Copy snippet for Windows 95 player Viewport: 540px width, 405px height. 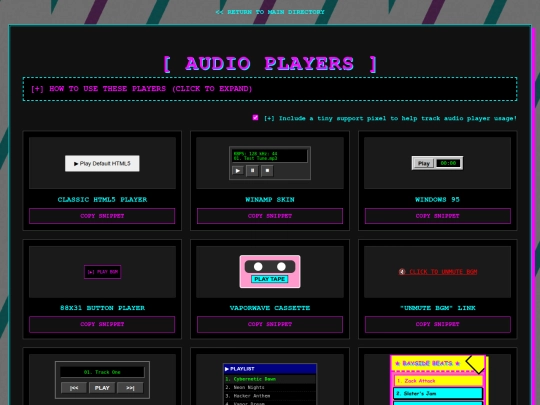pyautogui.click(x=437, y=216)
